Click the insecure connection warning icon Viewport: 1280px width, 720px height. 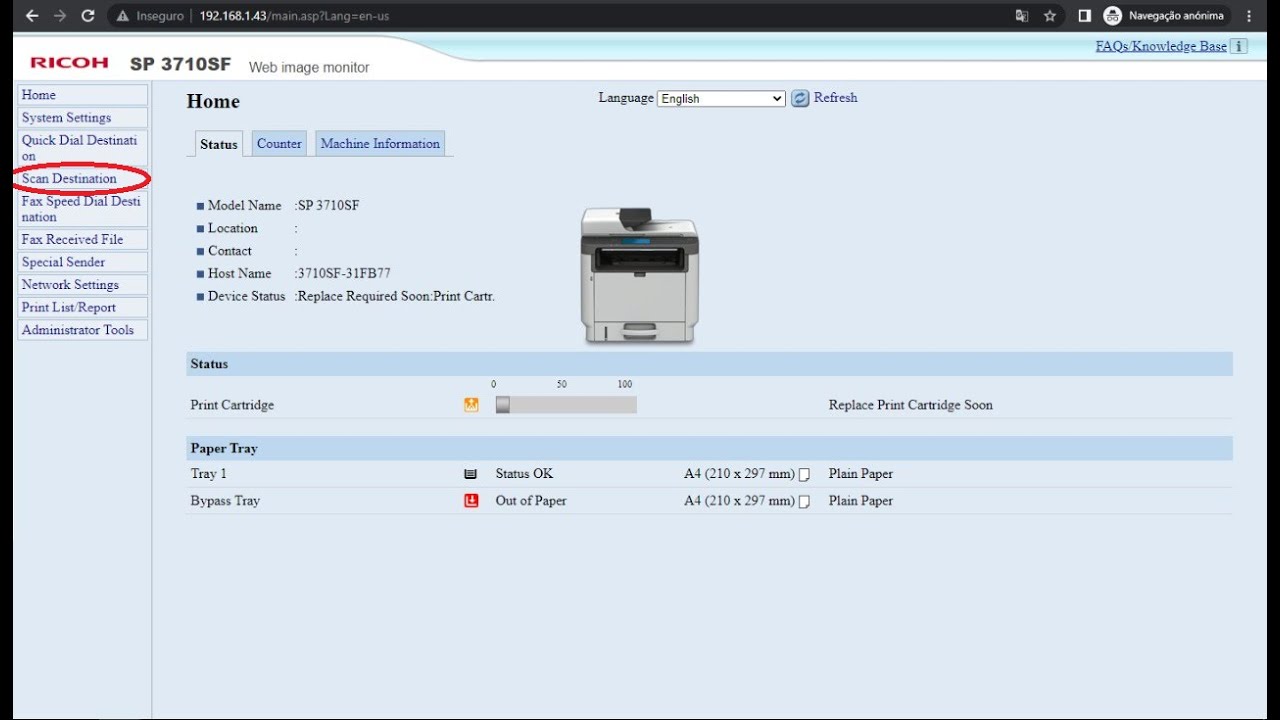tap(123, 16)
